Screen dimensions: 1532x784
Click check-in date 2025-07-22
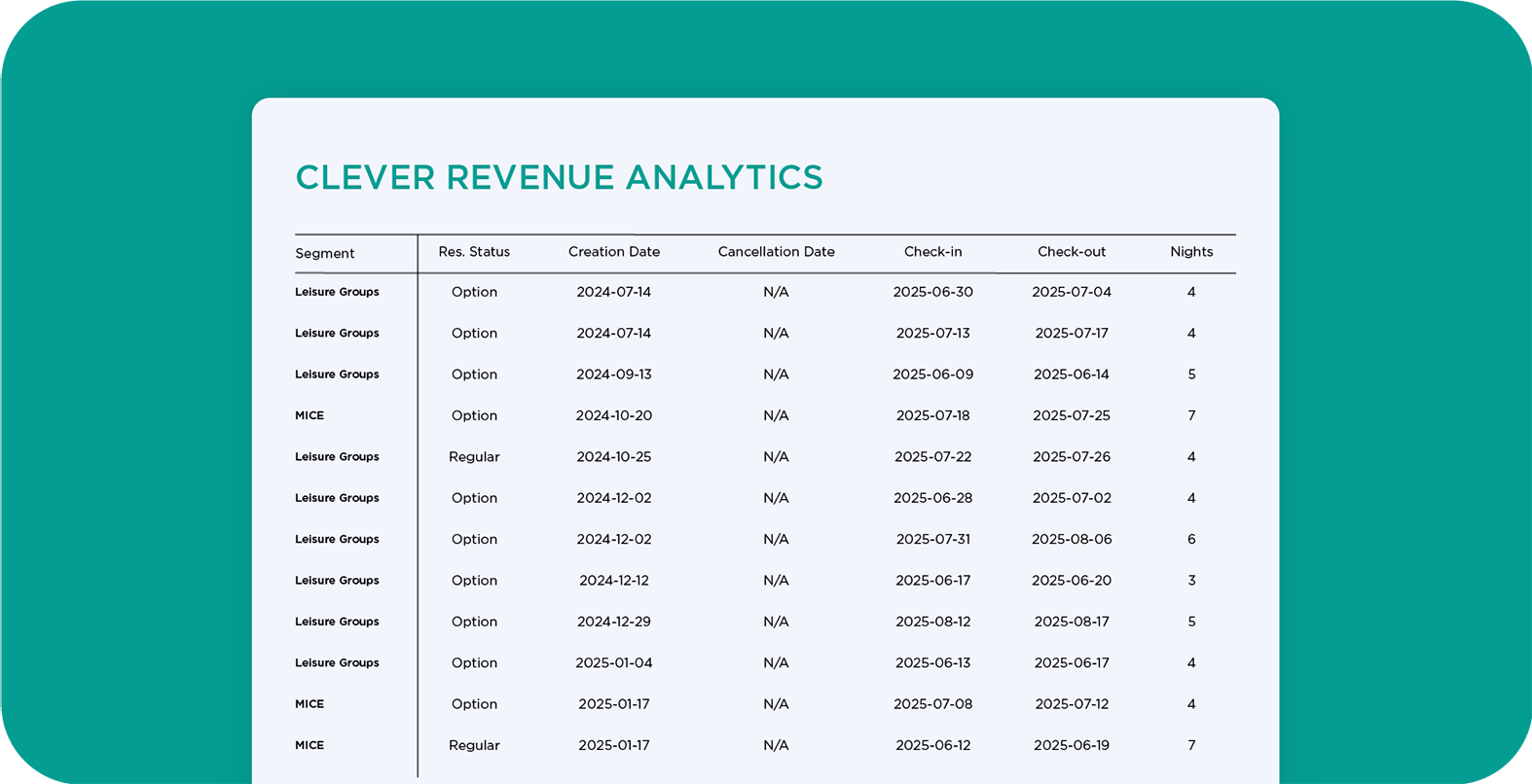(933, 456)
